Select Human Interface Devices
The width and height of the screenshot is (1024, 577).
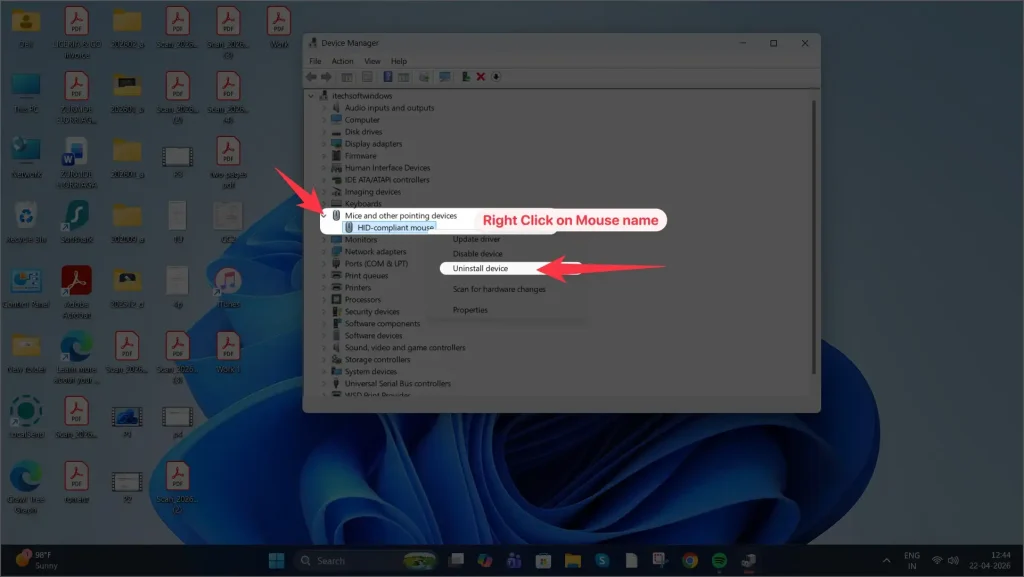(387, 168)
